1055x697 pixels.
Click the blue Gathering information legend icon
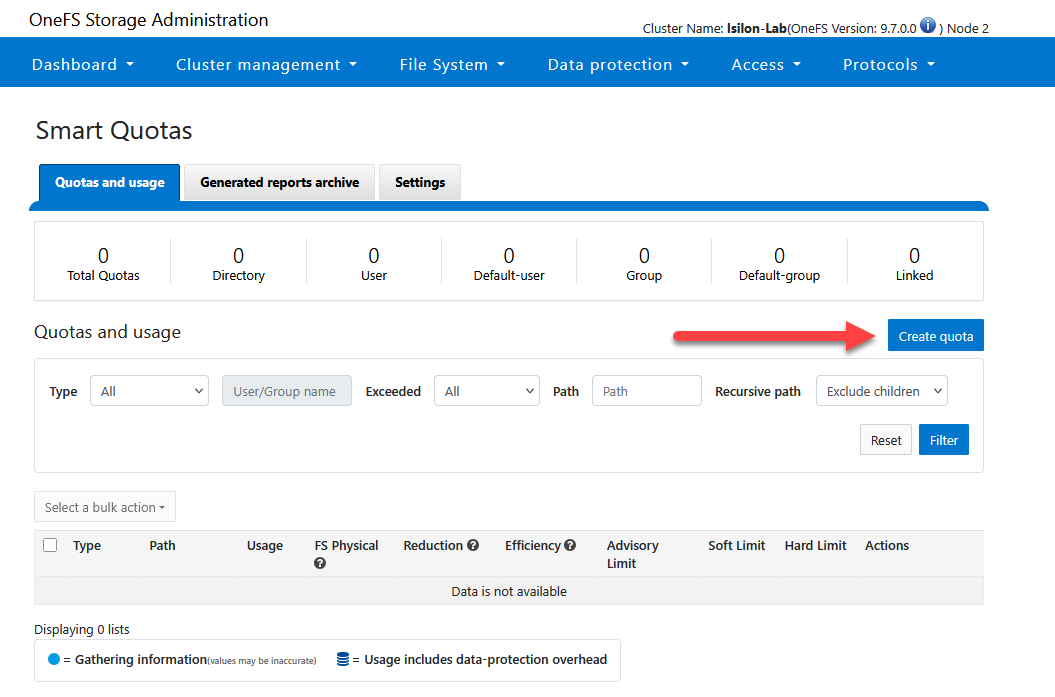coord(53,659)
